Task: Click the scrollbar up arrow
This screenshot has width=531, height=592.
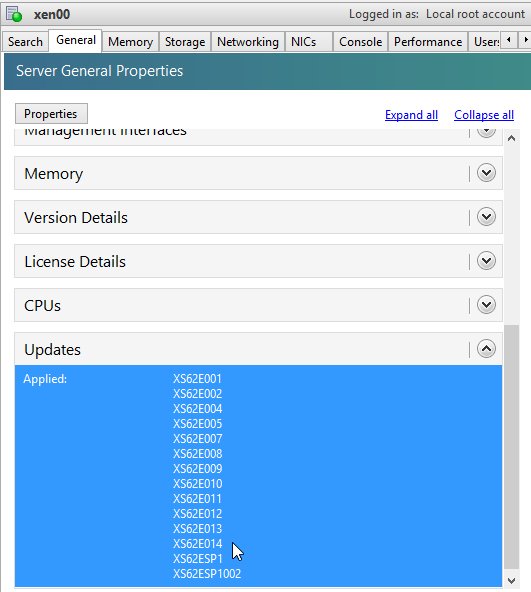Action: click(512, 138)
